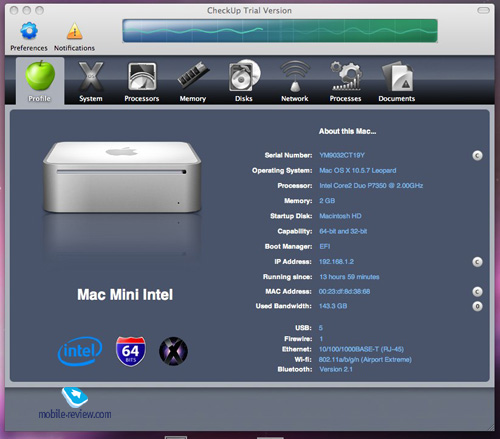Click the activity graph at the top
500x439 pixels.
(280, 31)
